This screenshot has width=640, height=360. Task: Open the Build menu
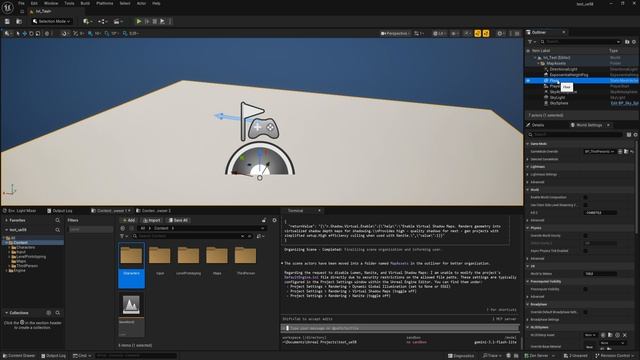[x=85, y=3]
